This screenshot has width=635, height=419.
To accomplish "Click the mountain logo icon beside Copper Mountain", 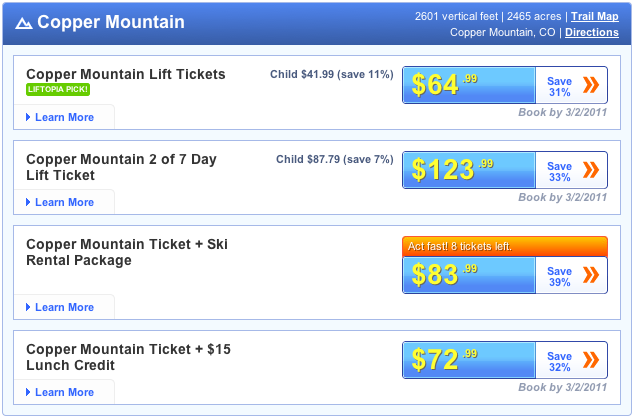I will [x=24, y=23].
